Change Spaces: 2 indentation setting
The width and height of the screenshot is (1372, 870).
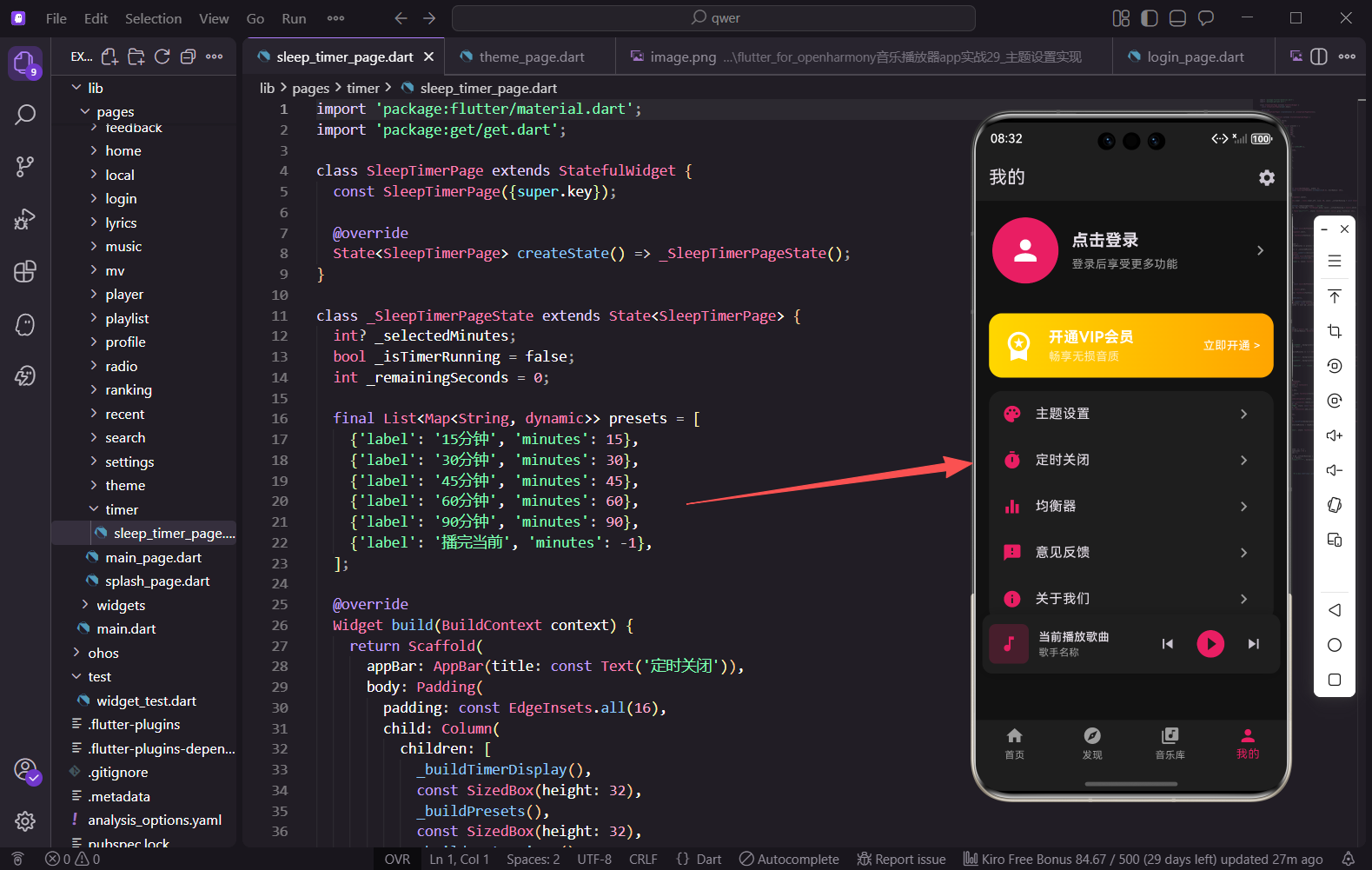[533, 859]
